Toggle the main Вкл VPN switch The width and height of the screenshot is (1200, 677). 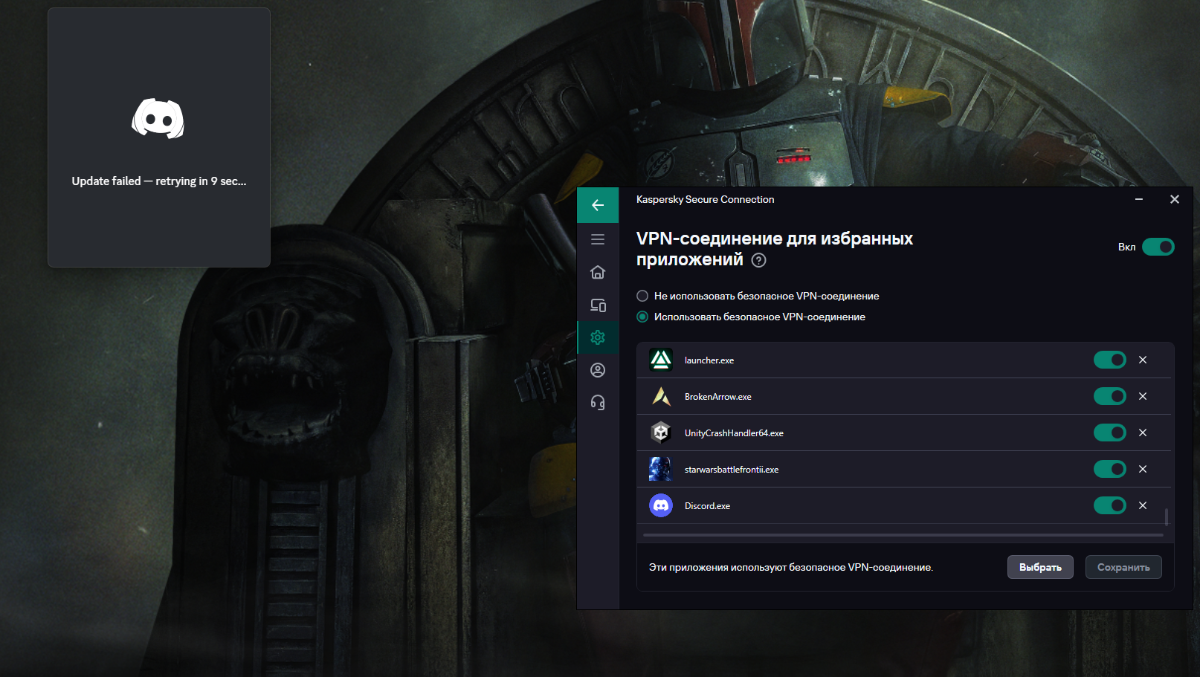[x=1158, y=247]
